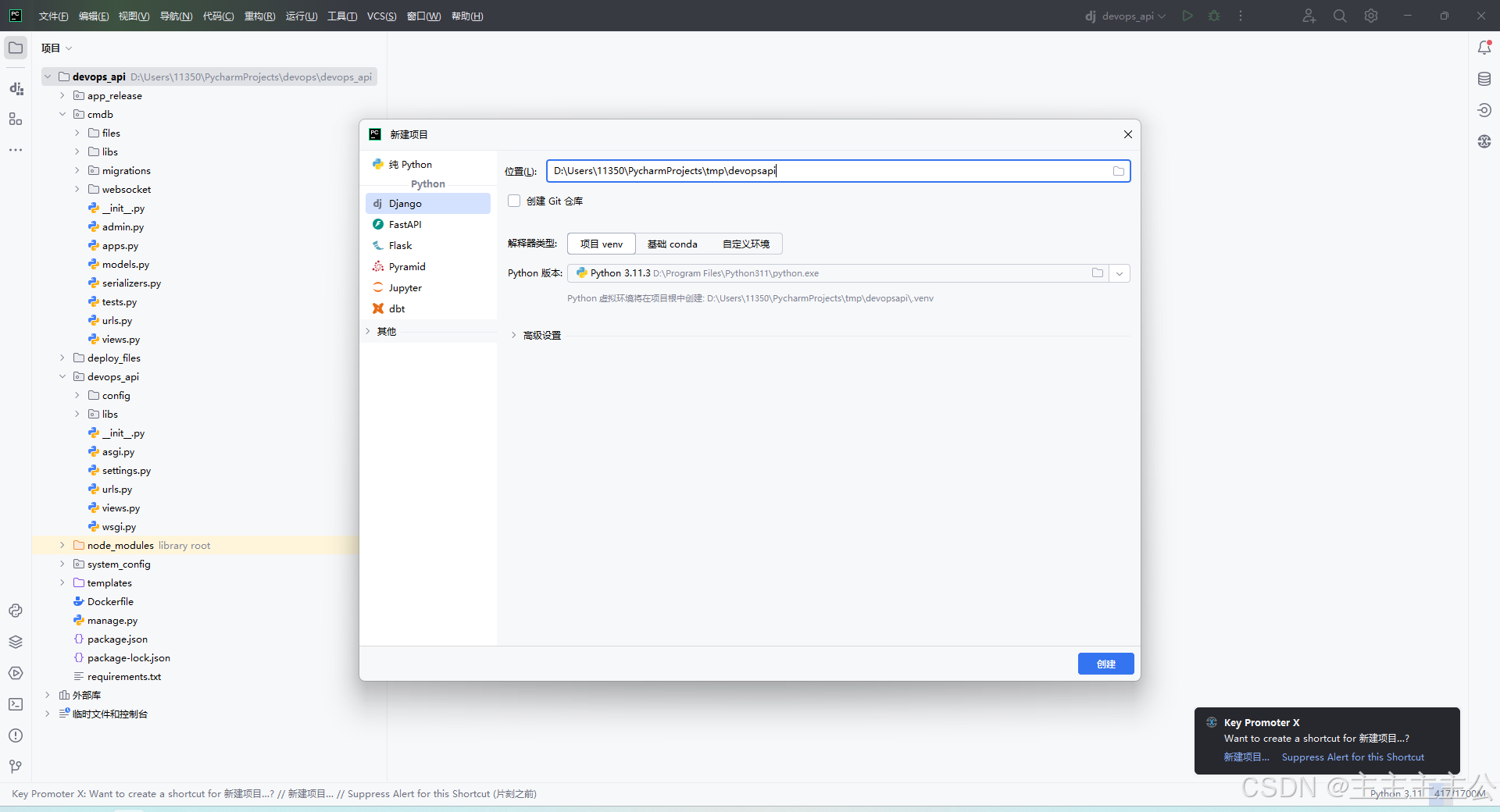Open 导航(N) menu
The image size is (1500, 812).
(176, 16)
